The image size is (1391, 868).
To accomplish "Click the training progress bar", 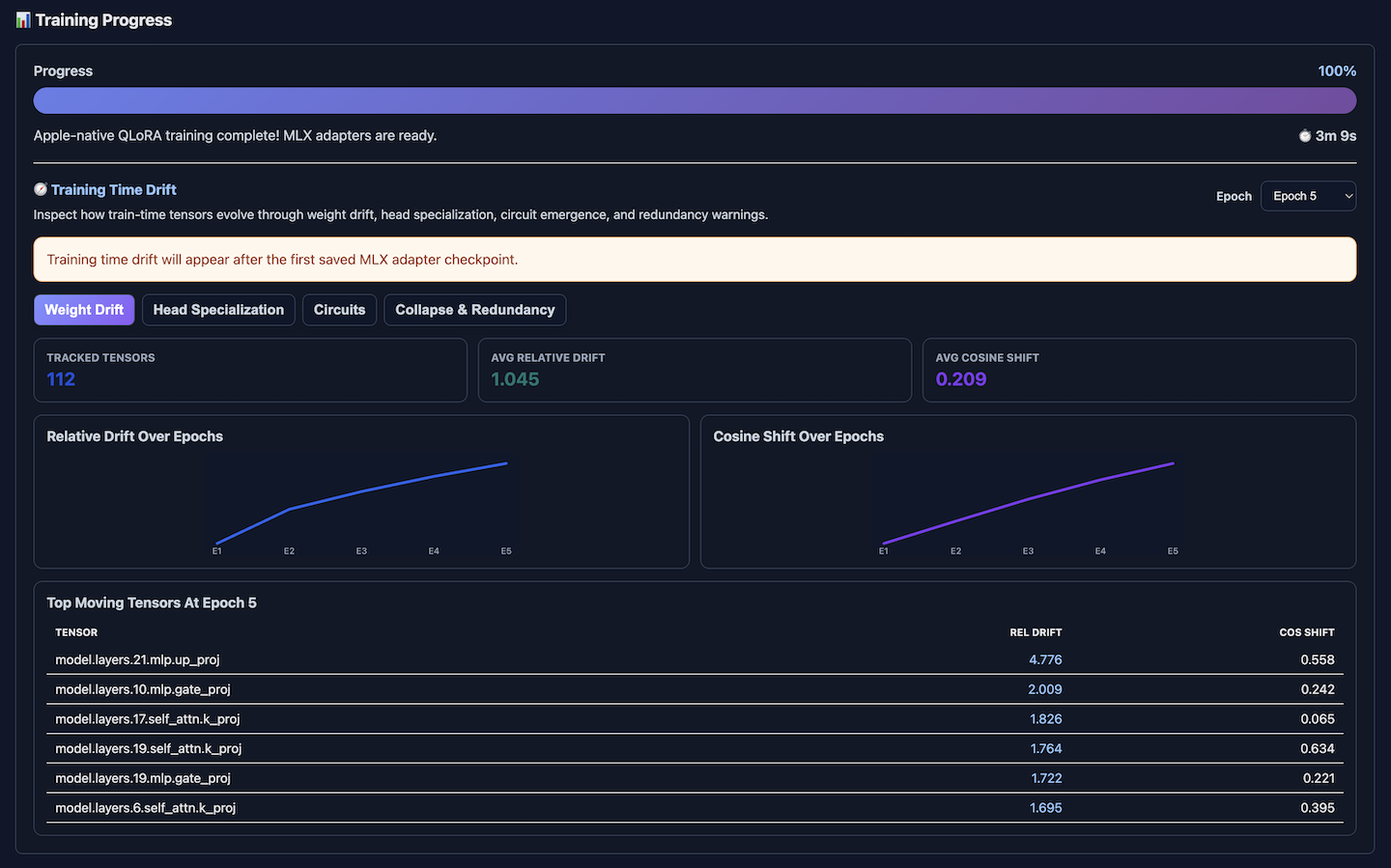I will 695,100.
